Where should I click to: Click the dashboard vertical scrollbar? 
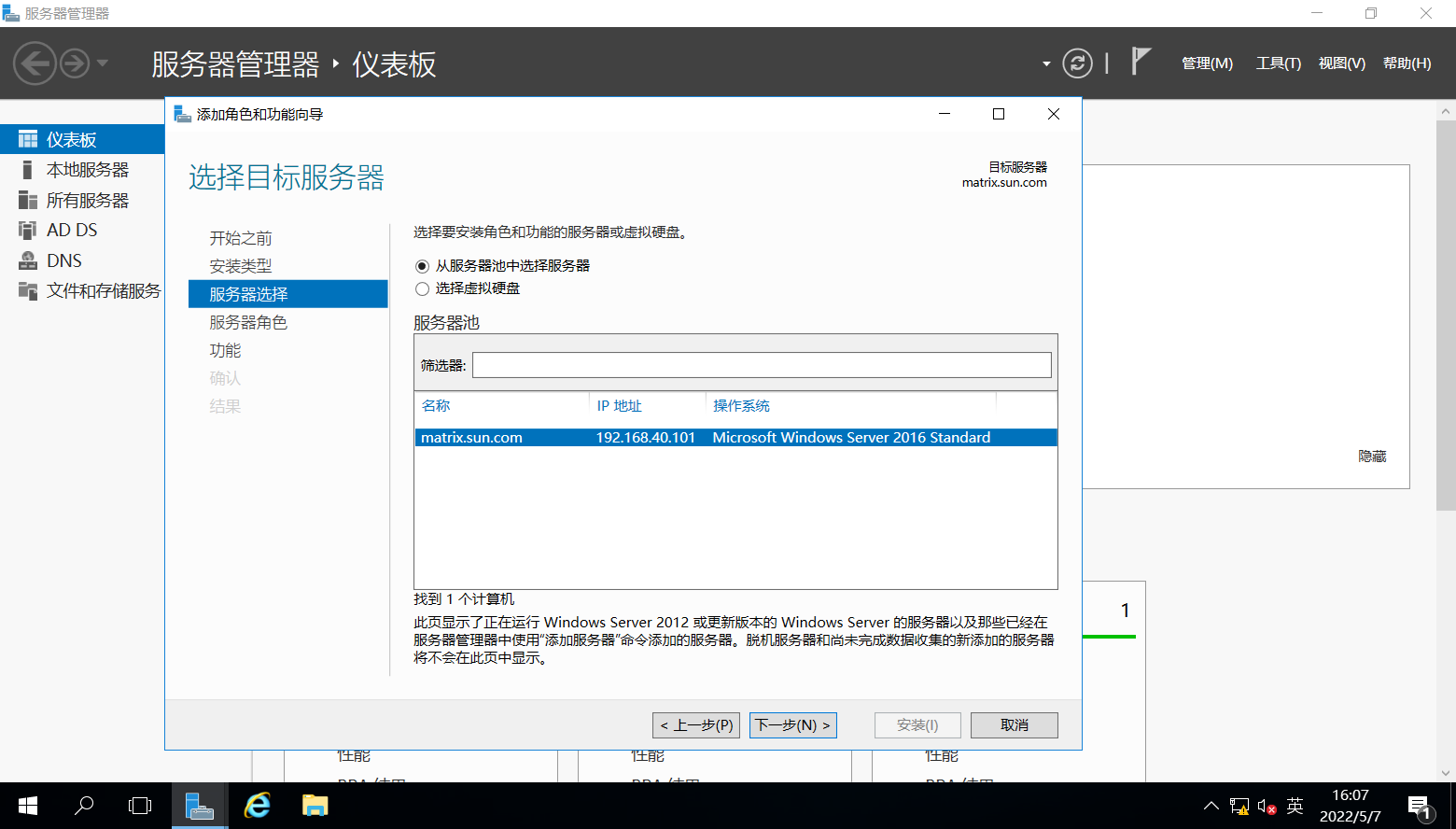pyautogui.click(x=1446, y=317)
